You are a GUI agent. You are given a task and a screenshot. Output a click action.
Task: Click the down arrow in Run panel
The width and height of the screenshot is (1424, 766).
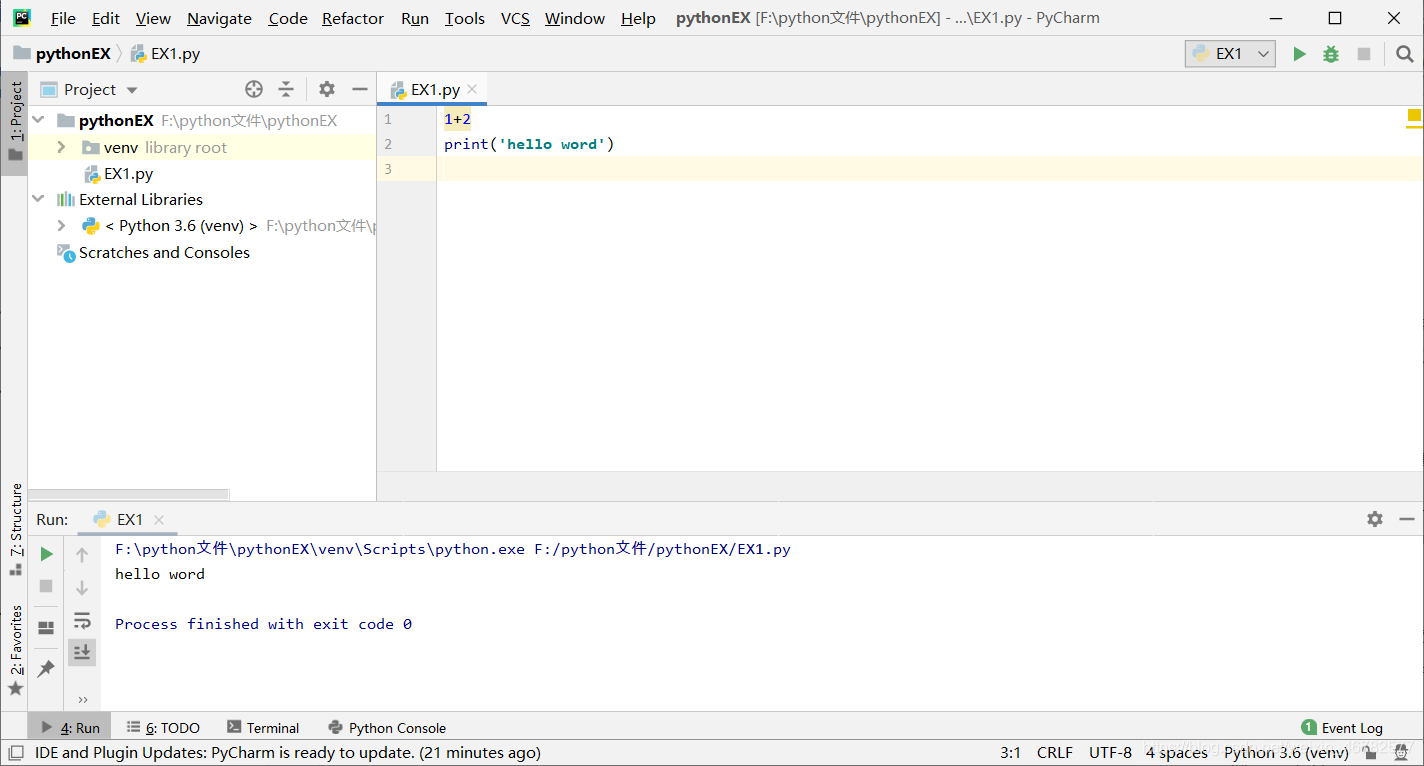point(82,588)
